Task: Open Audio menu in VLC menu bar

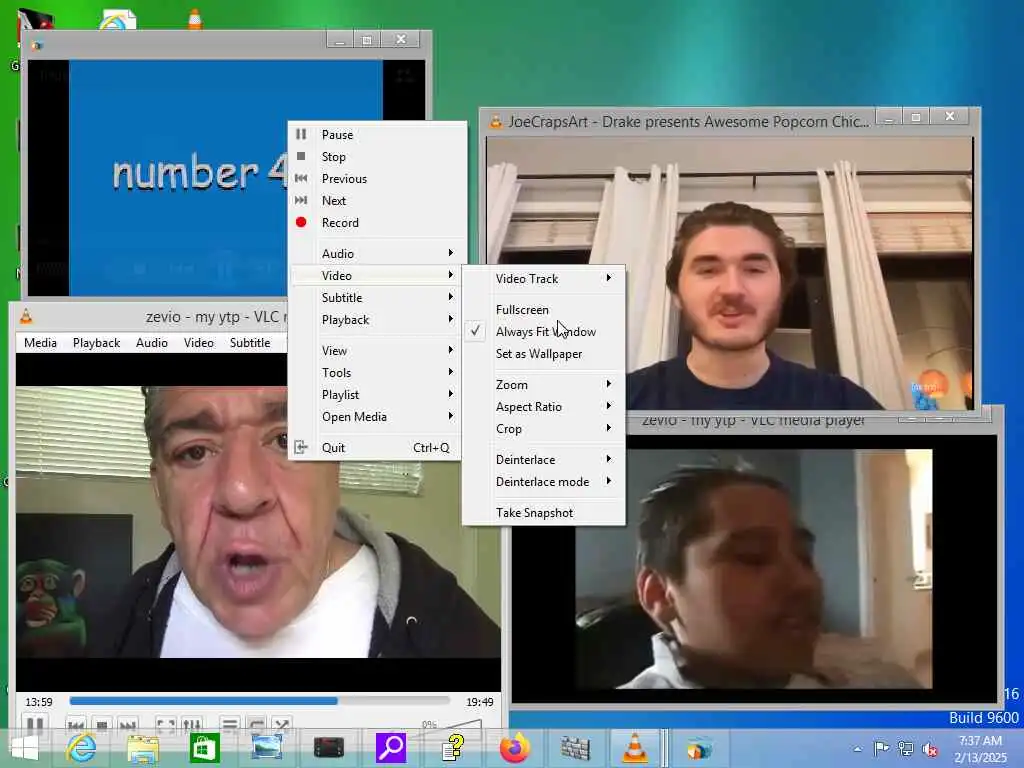Action: pos(152,343)
